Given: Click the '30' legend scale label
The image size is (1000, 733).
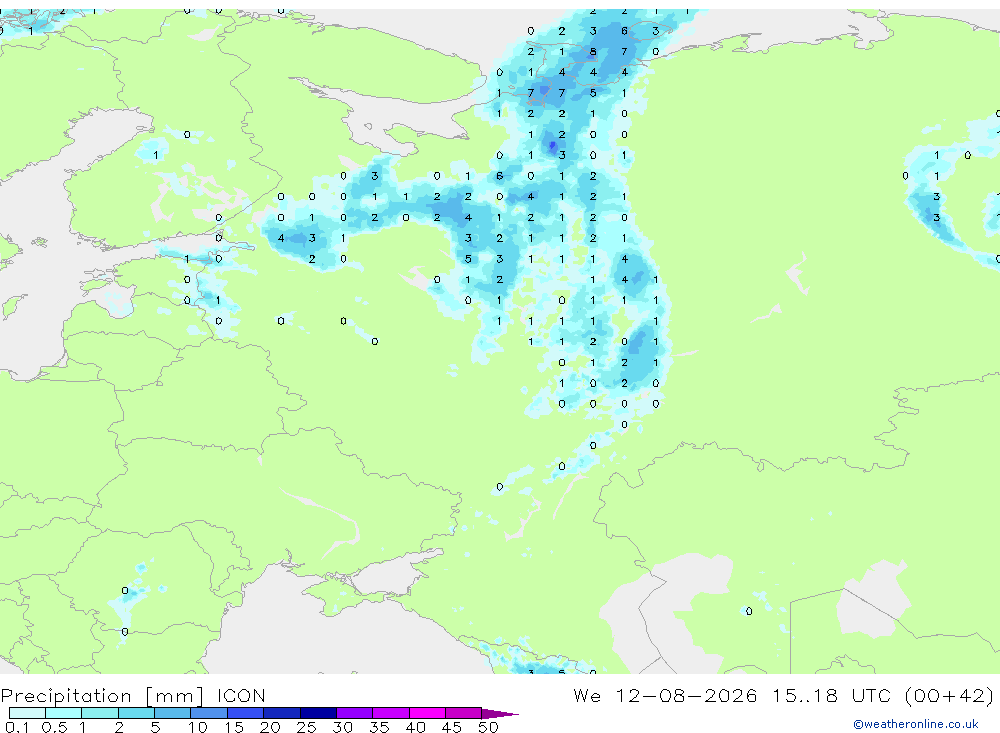Looking at the screenshot, I should [x=342, y=727].
